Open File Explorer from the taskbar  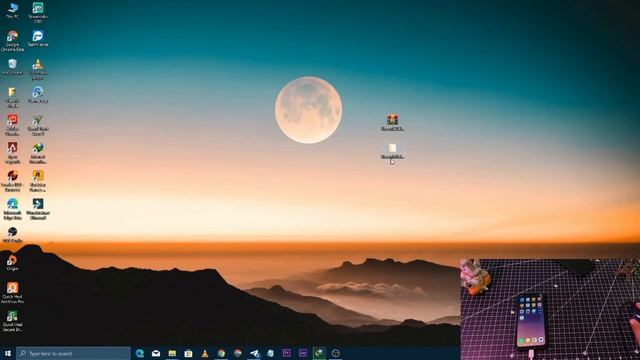[x=172, y=353]
